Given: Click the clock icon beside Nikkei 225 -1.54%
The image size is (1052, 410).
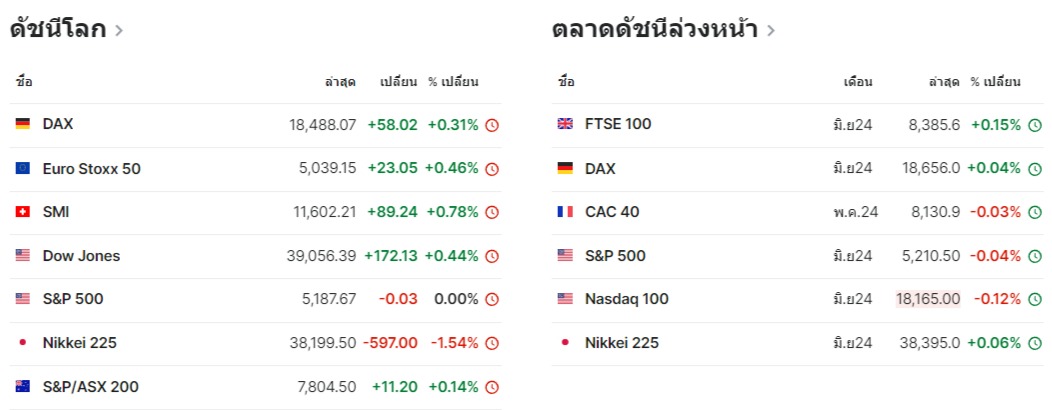Looking at the screenshot, I should (492, 344).
